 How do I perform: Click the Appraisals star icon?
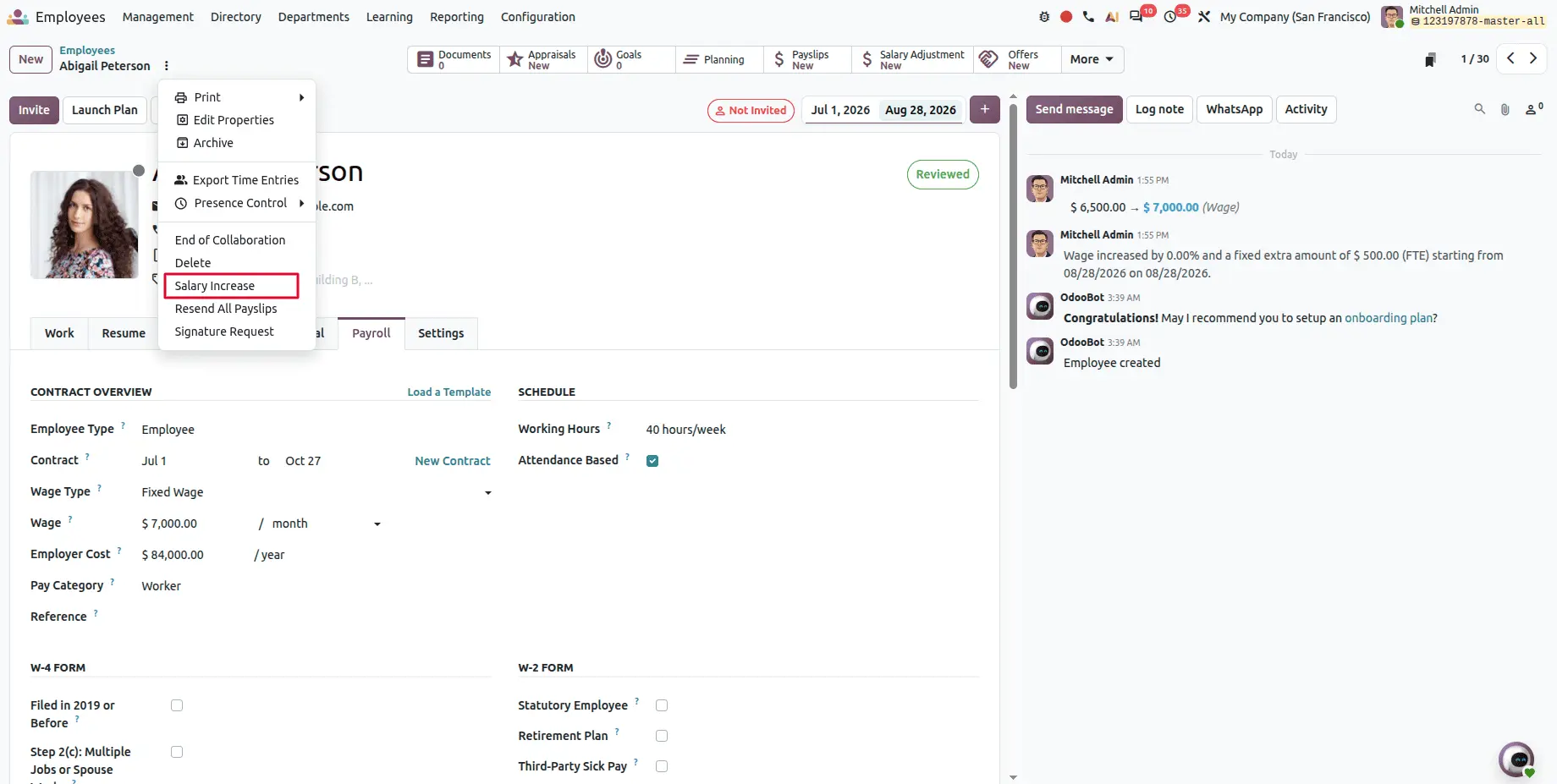[514, 59]
